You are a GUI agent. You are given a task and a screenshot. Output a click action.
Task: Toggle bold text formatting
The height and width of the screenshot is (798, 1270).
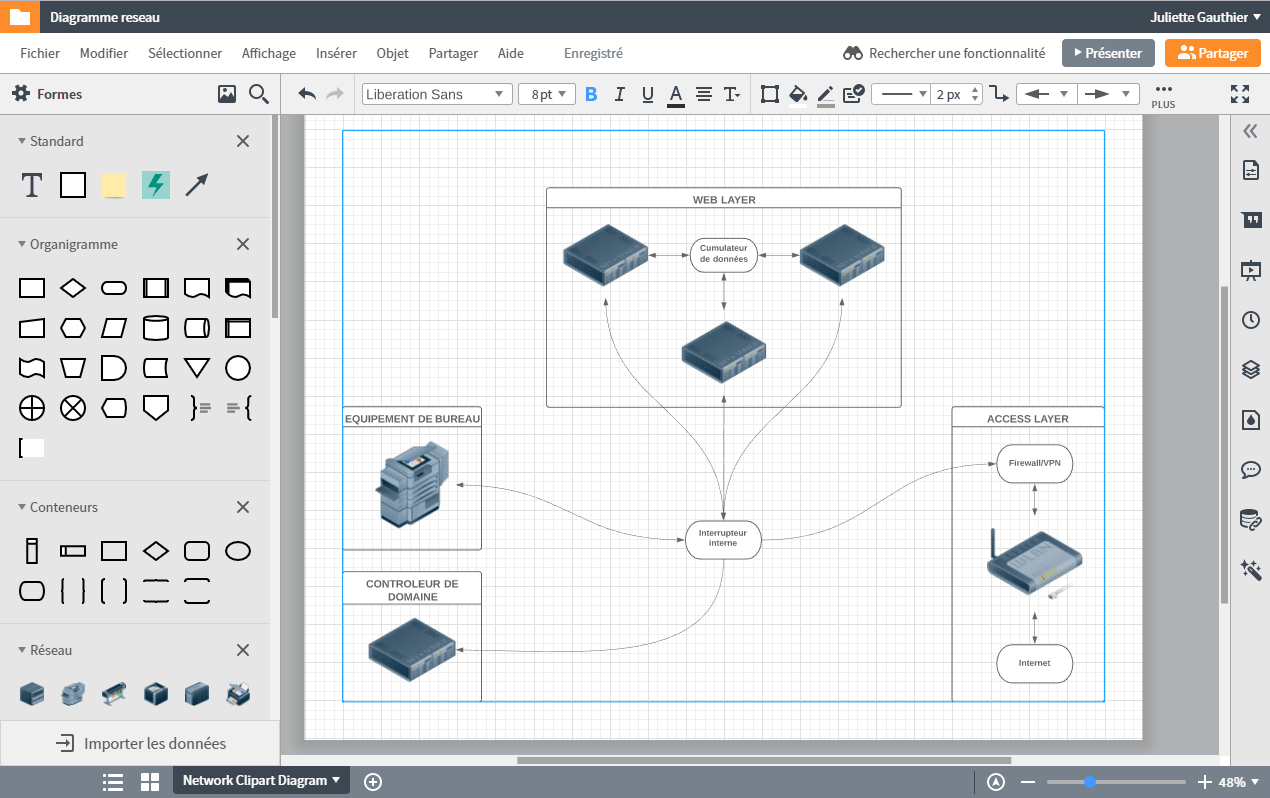point(591,94)
